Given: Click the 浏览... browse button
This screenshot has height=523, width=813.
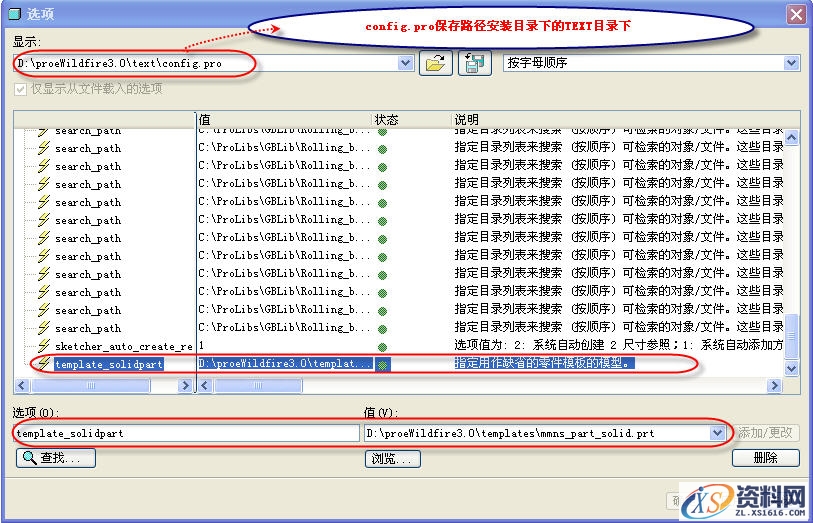Looking at the screenshot, I should [x=393, y=459].
